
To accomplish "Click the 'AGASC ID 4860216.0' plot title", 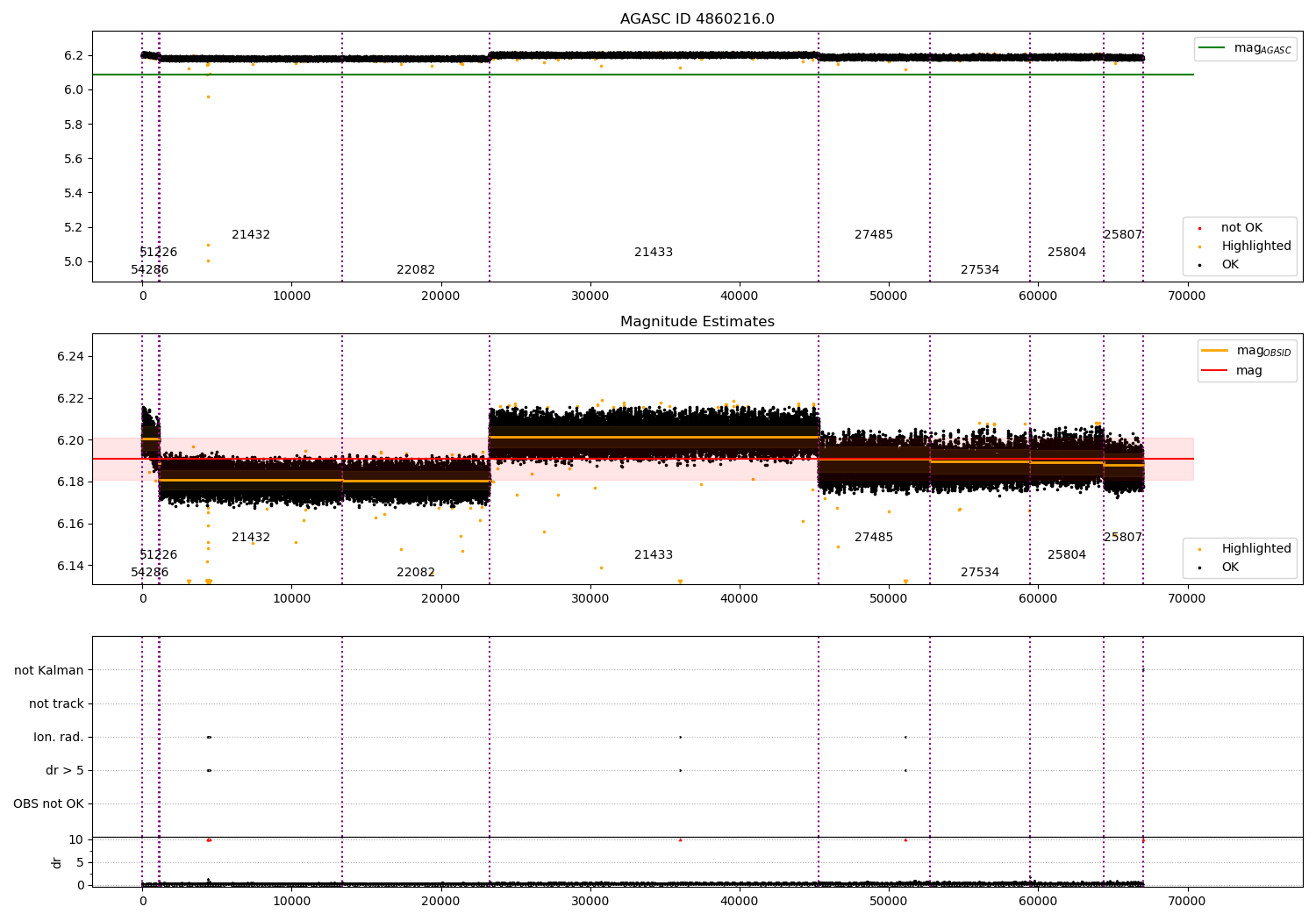I will [697, 19].
